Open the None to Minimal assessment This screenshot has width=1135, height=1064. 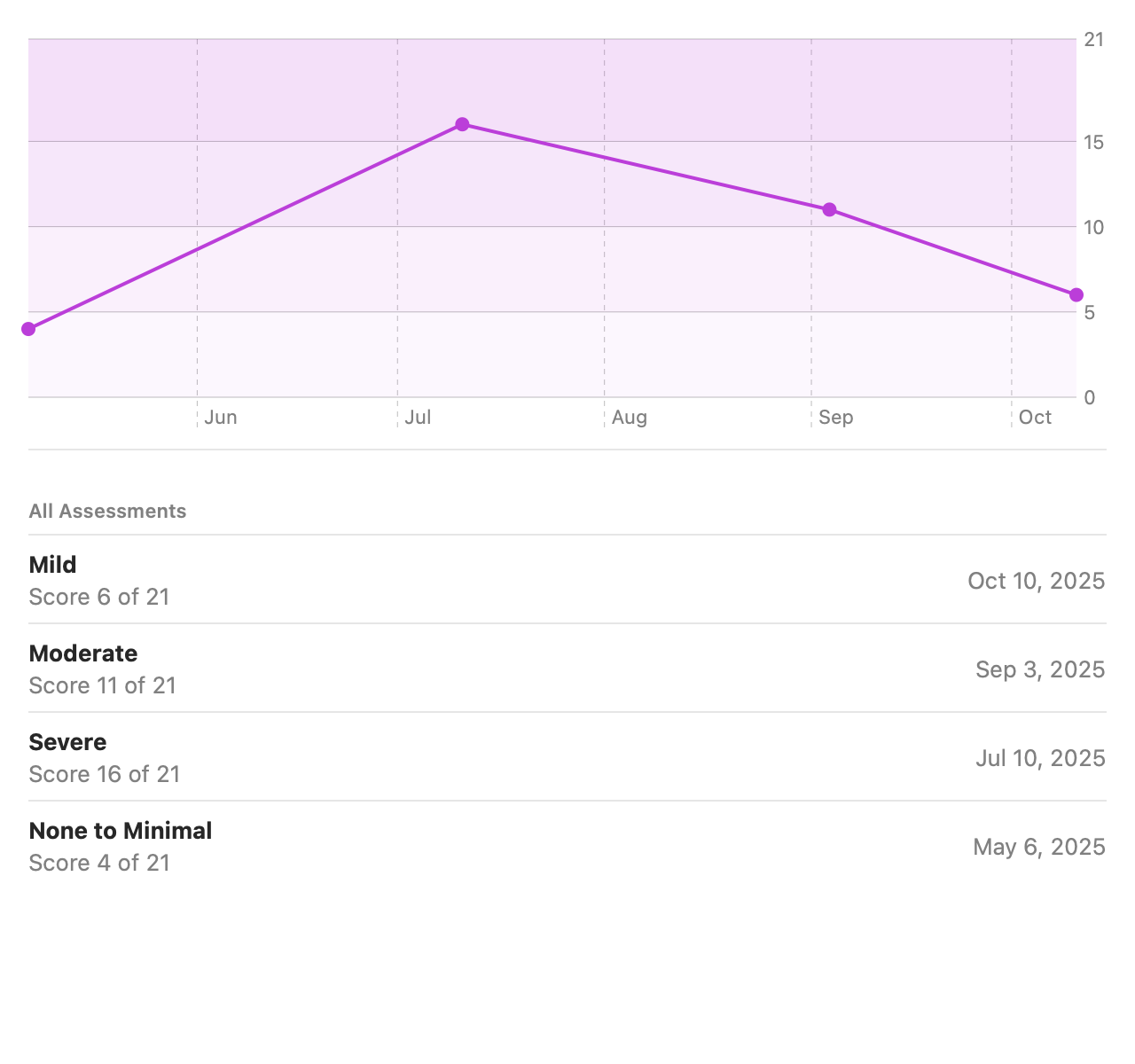coord(567,846)
